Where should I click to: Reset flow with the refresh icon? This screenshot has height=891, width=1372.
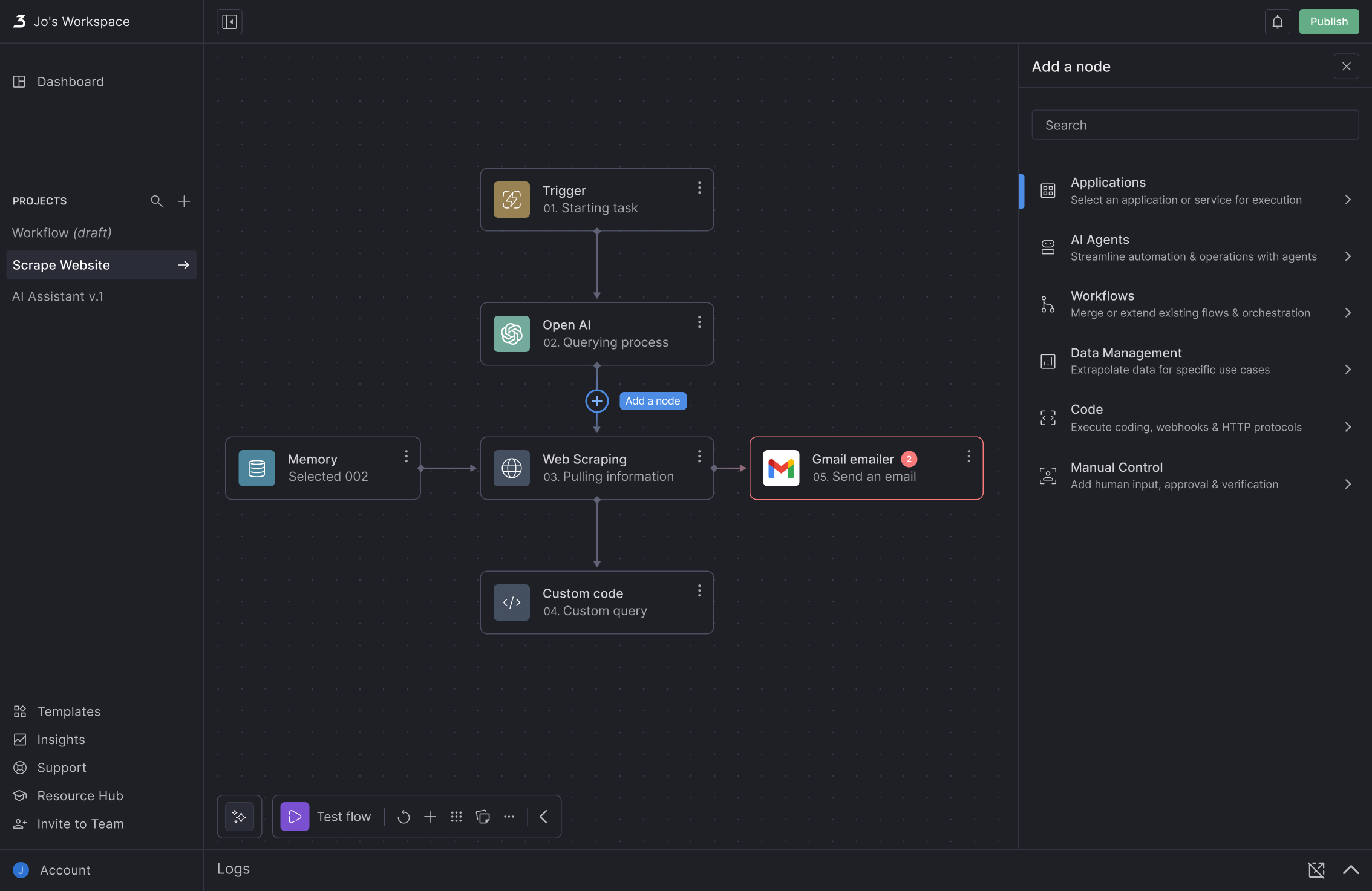(x=403, y=817)
